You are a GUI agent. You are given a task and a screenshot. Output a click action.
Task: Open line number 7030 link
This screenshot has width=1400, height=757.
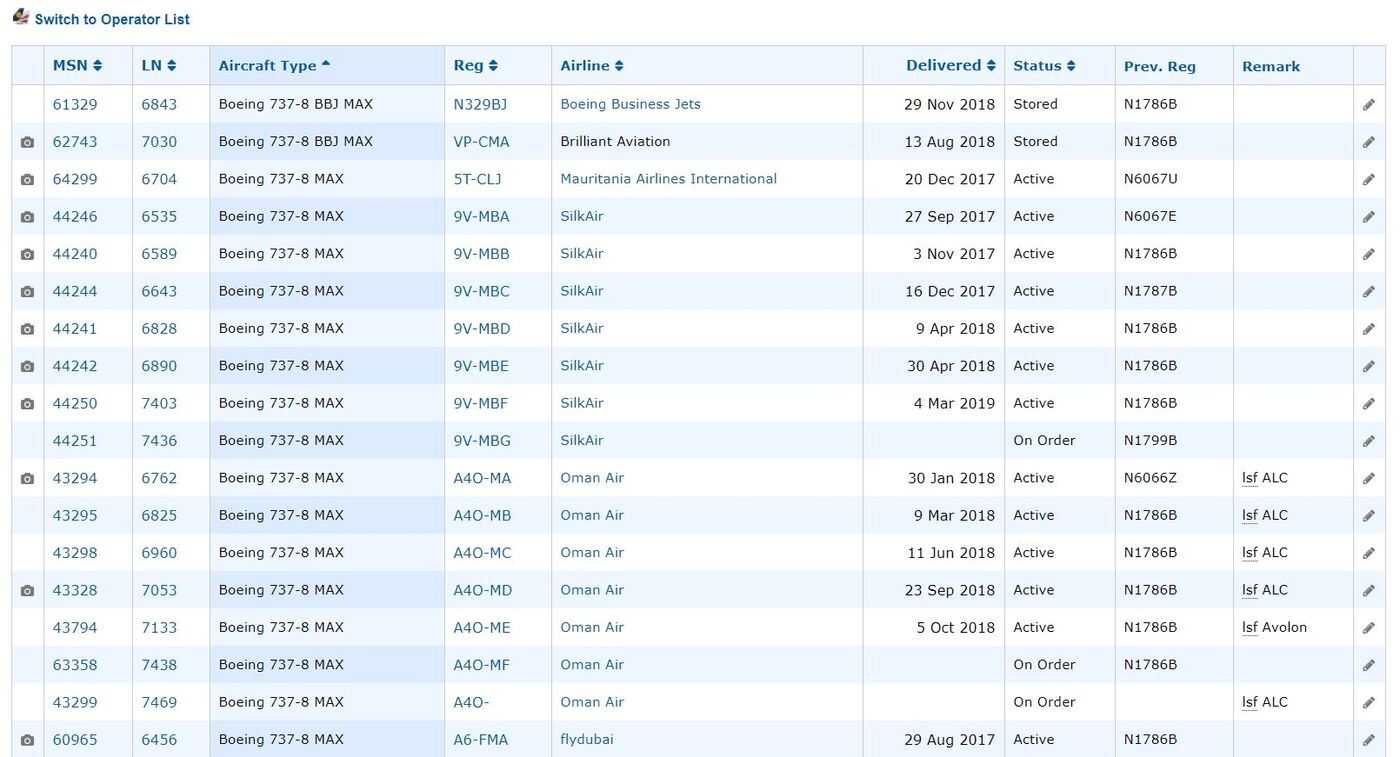pos(159,142)
